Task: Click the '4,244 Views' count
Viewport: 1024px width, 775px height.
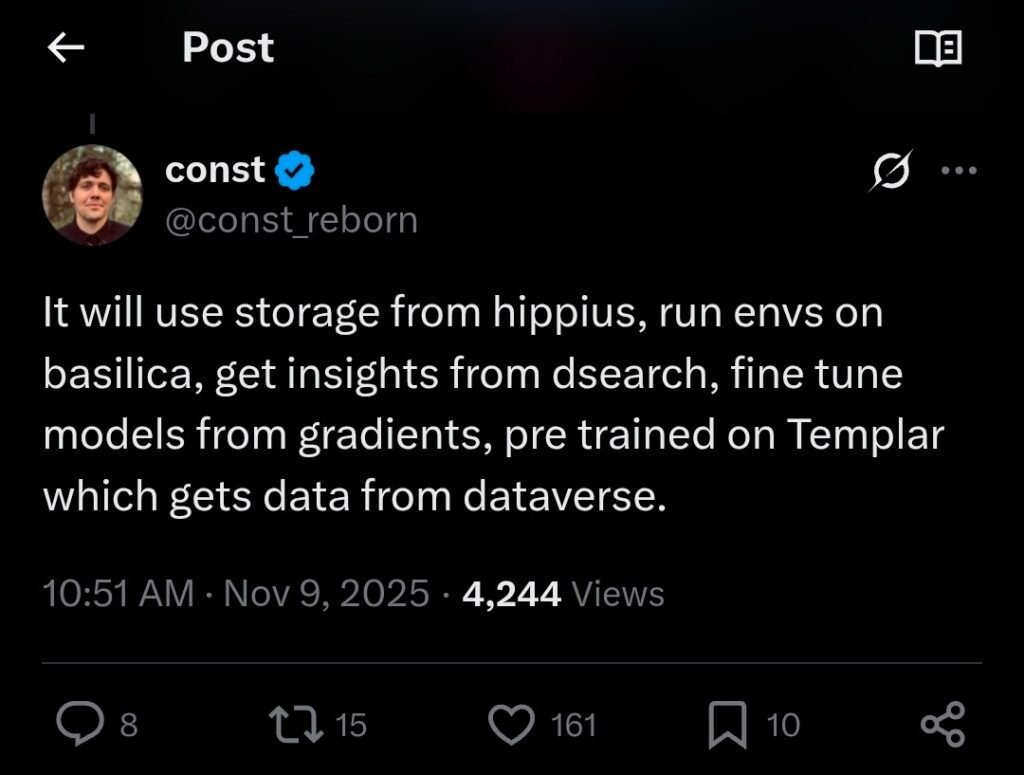Action: click(x=564, y=594)
